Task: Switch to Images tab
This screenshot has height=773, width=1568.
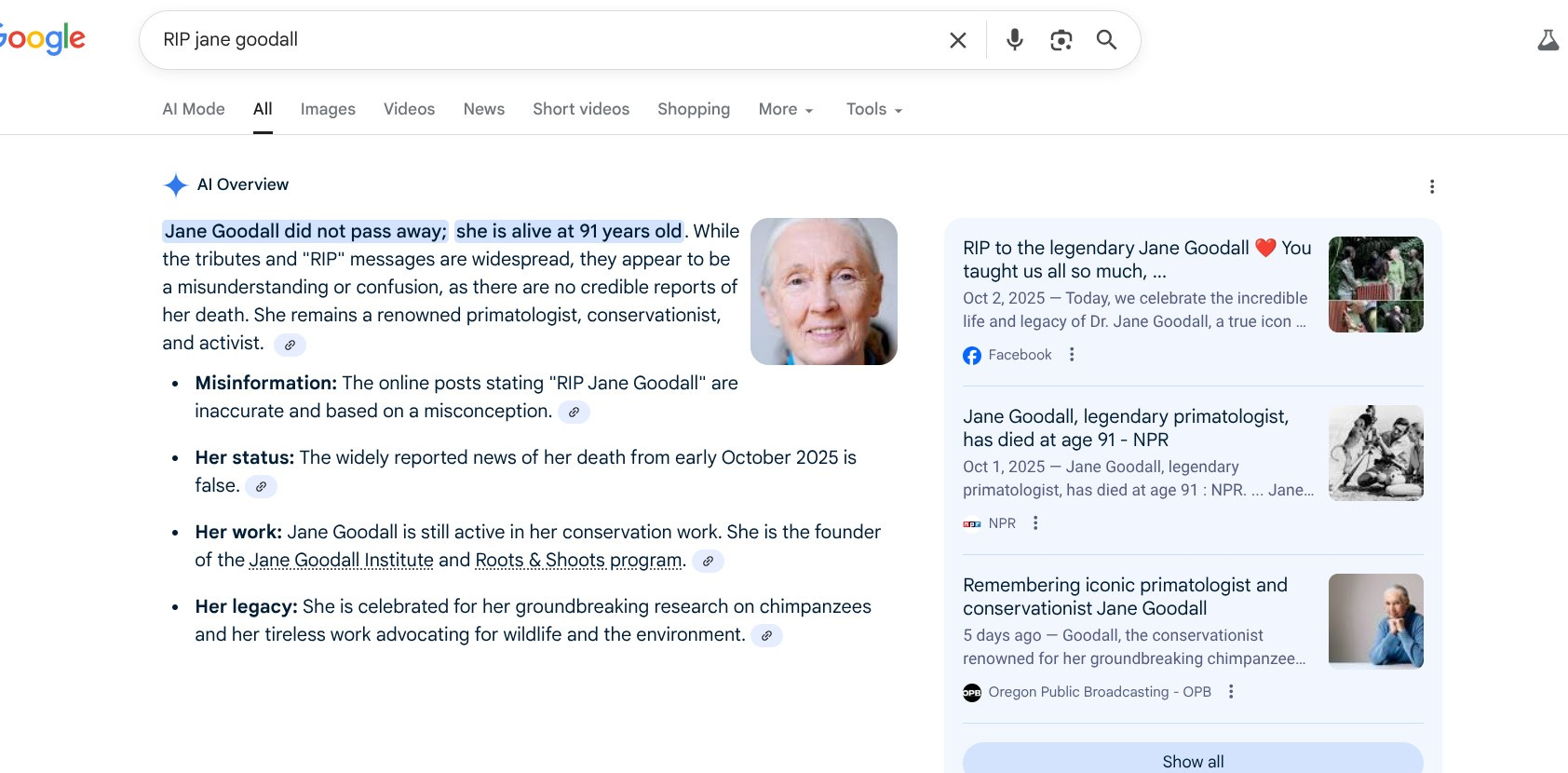Action: pos(328,109)
